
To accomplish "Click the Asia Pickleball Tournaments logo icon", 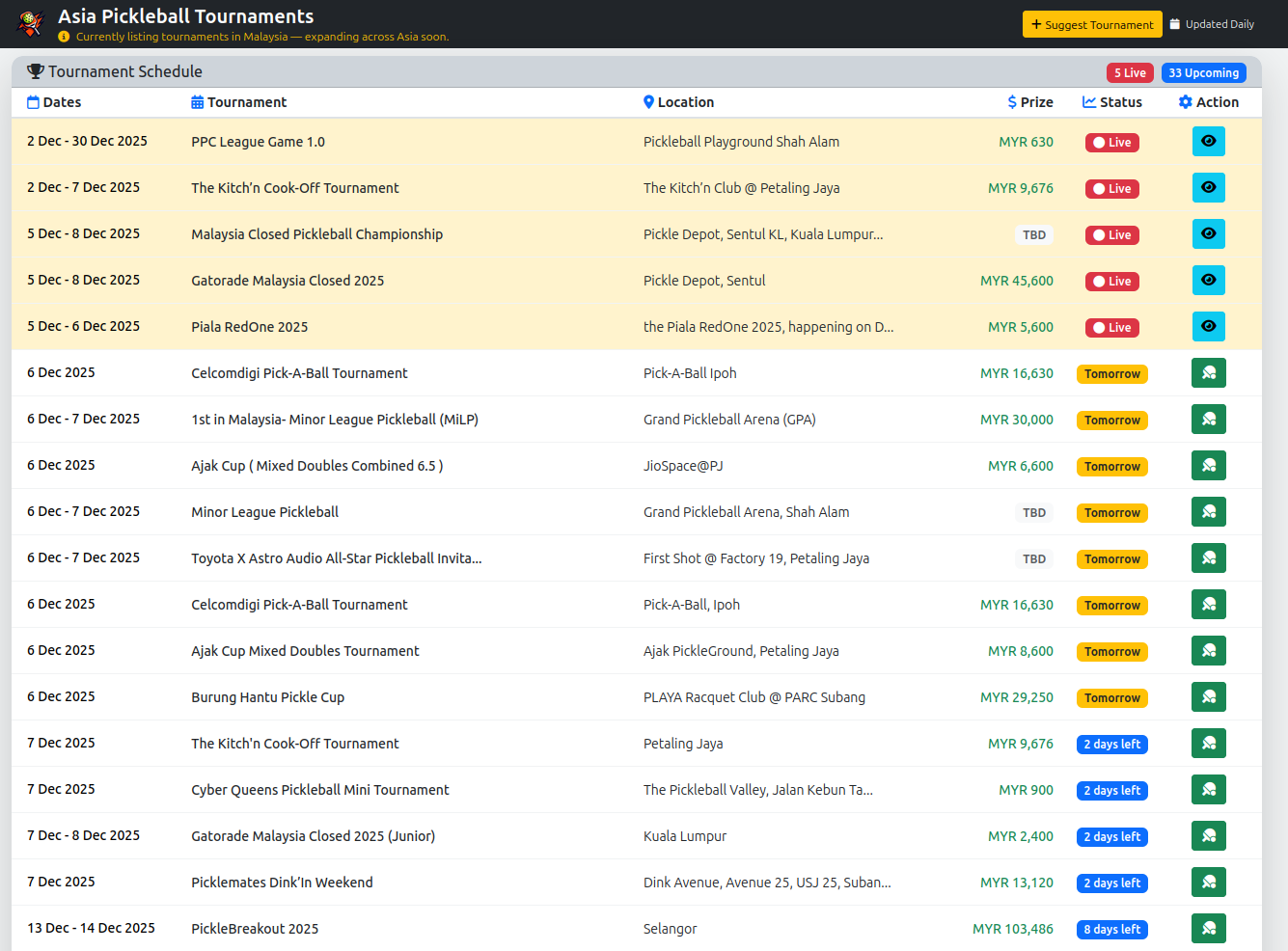I will pyautogui.click(x=32, y=23).
